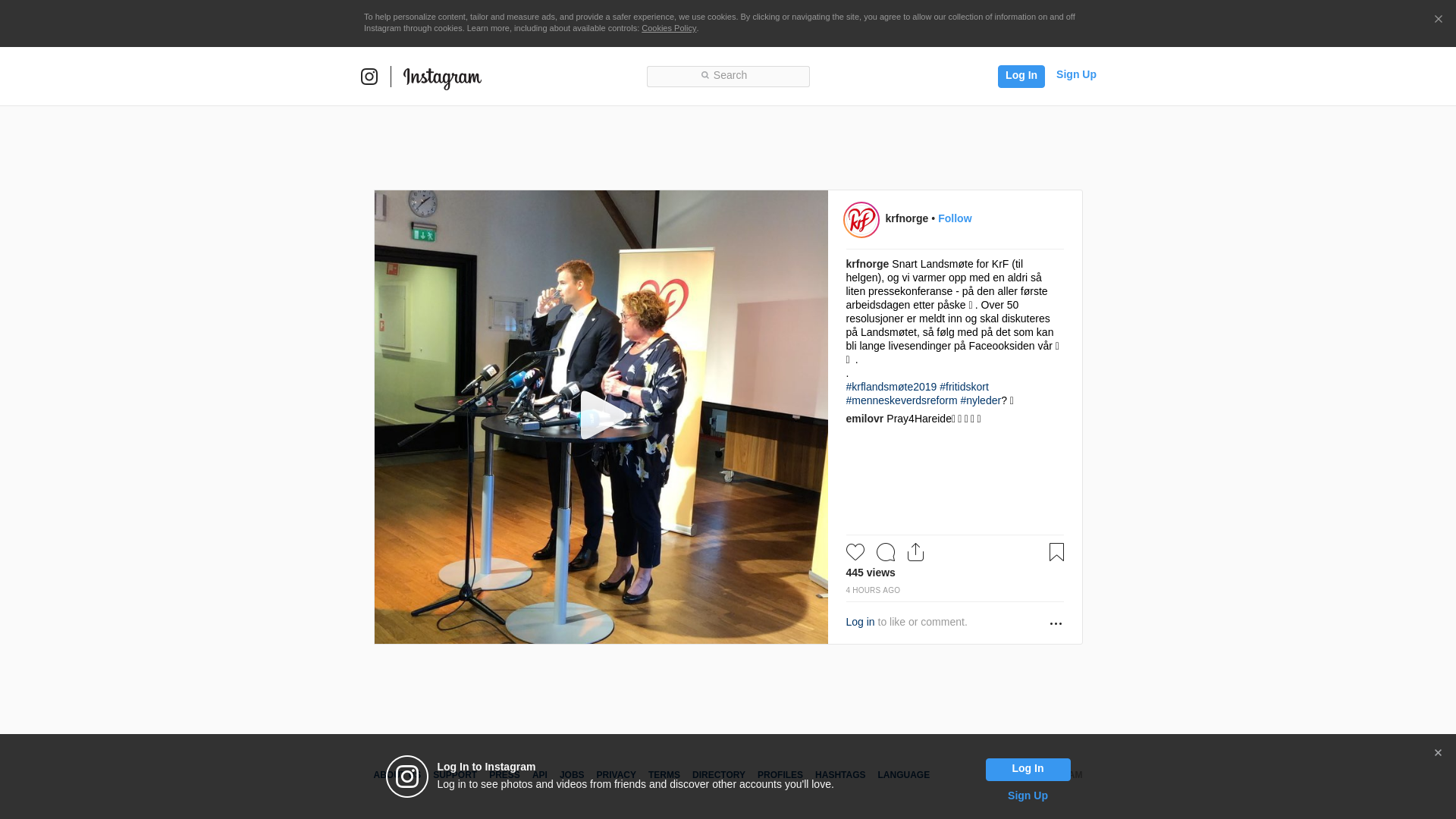Viewport: 1456px width, 819px height.
Task: Open the krfnorge profile picture
Action: pyautogui.click(x=861, y=220)
